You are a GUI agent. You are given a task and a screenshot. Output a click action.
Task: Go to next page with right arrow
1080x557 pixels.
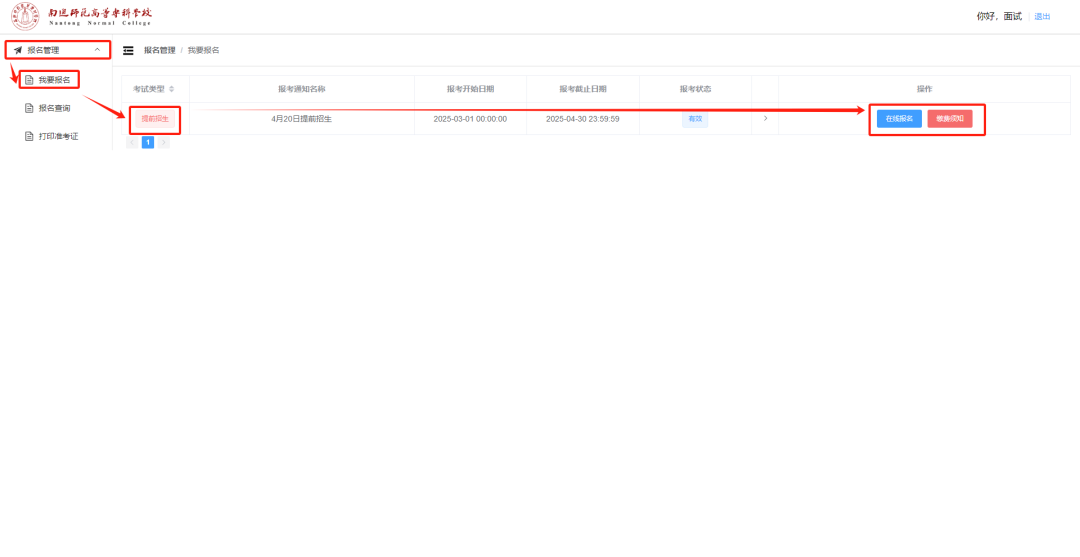[x=164, y=143]
